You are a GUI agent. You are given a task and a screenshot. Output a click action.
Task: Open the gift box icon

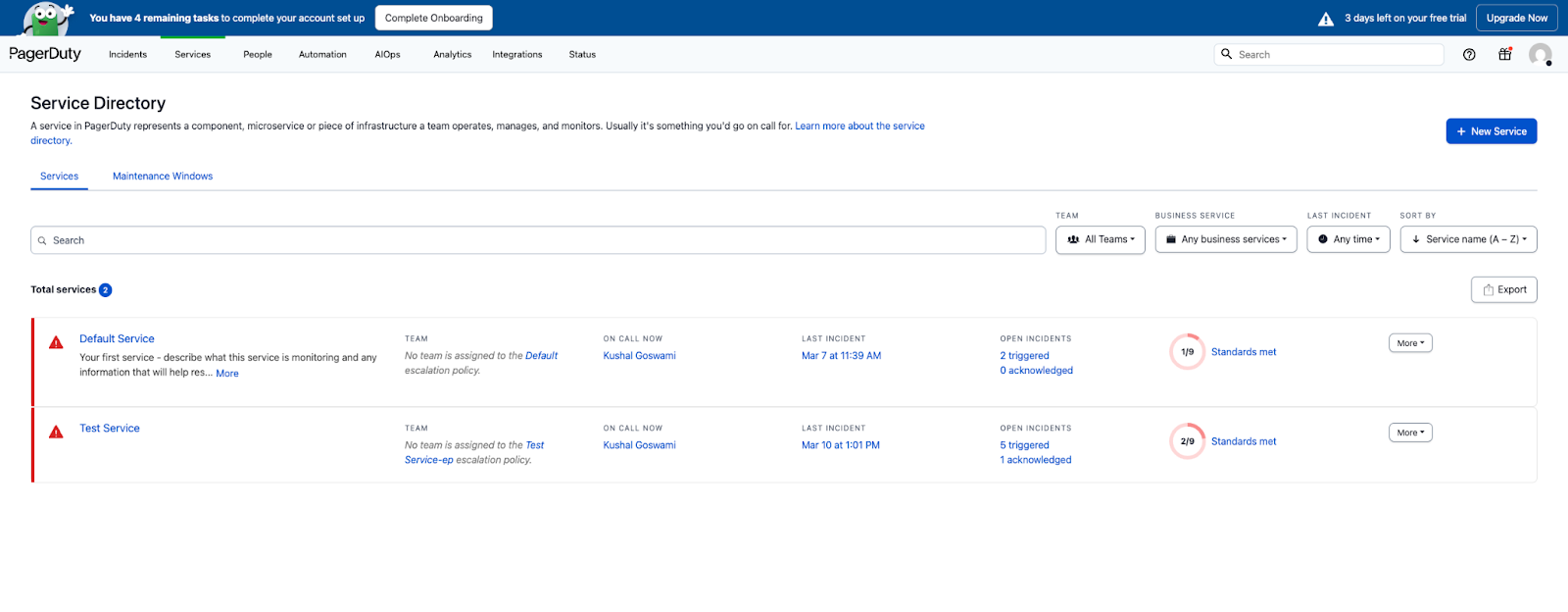click(x=1505, y=55)
